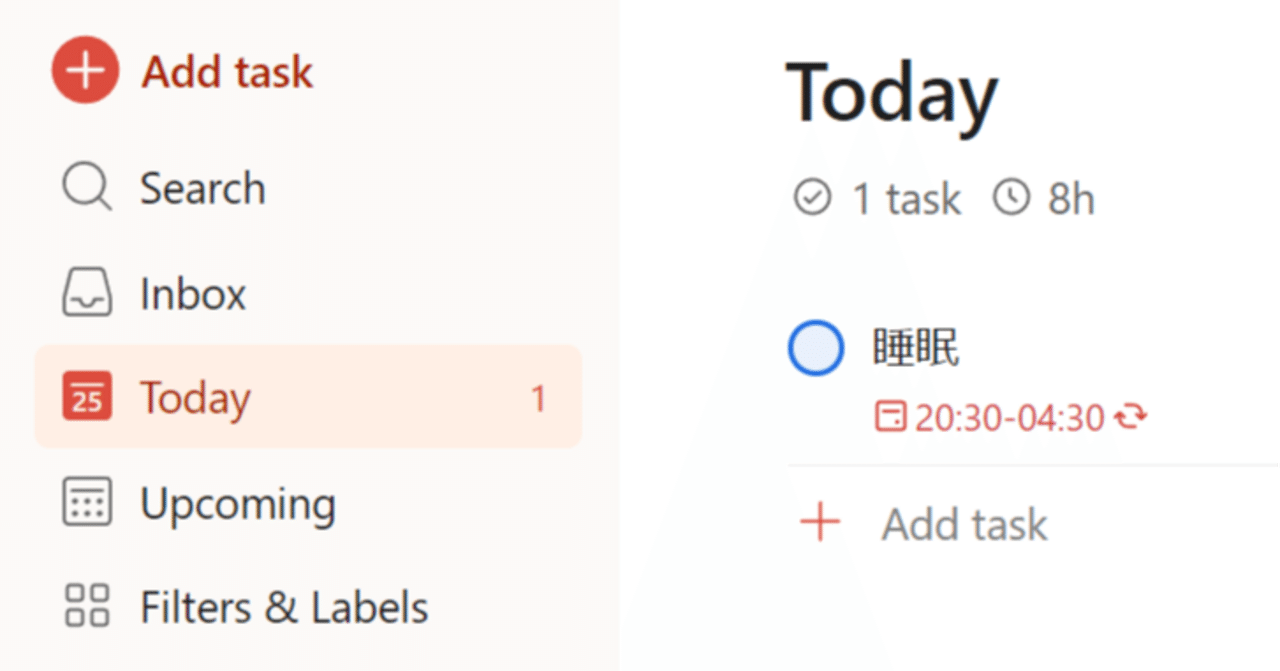
Task: Click the clock icon next to 8h
Action: coord(1011,198)
